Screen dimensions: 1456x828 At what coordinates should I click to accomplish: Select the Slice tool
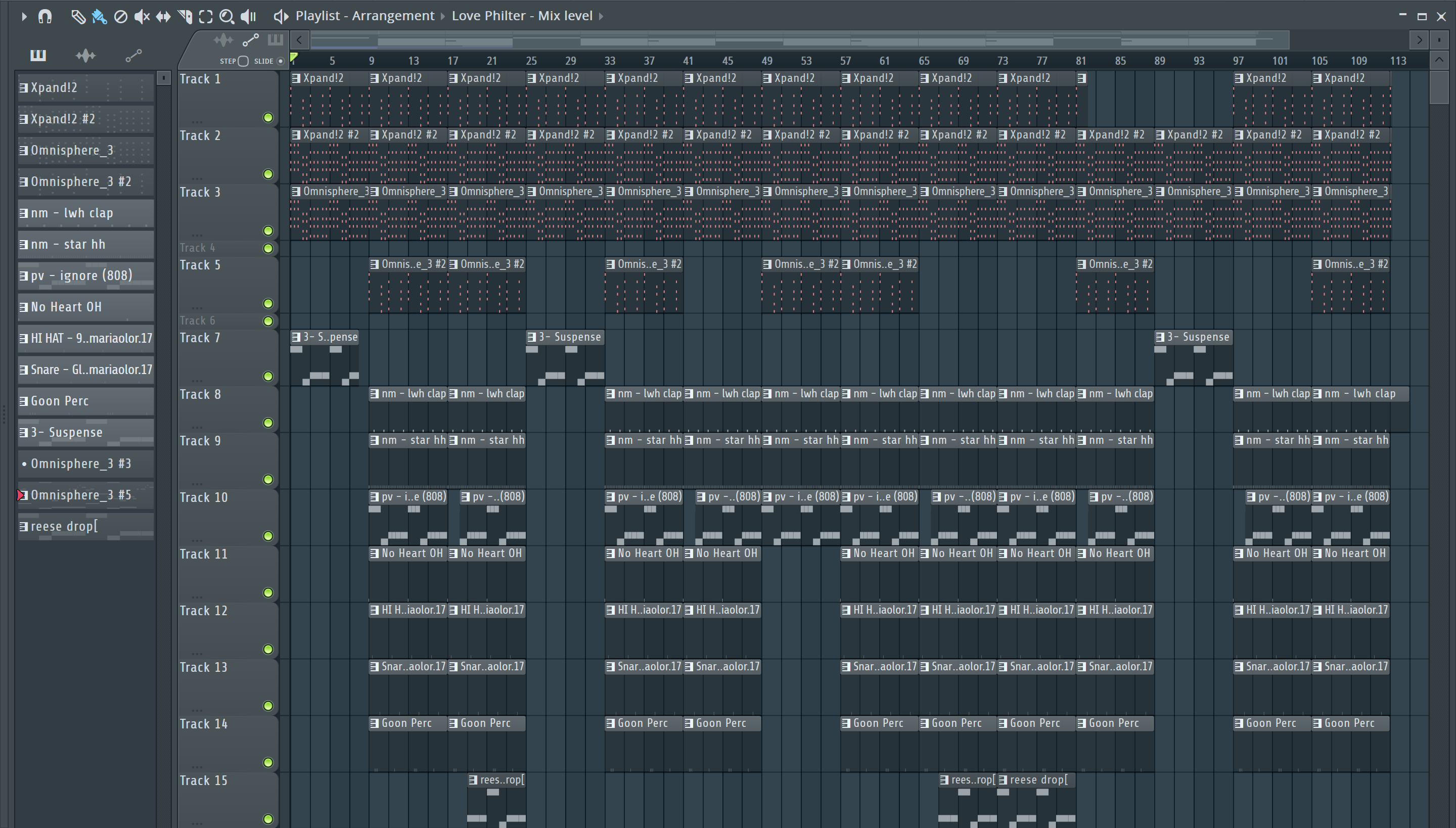tap(185, 17)
